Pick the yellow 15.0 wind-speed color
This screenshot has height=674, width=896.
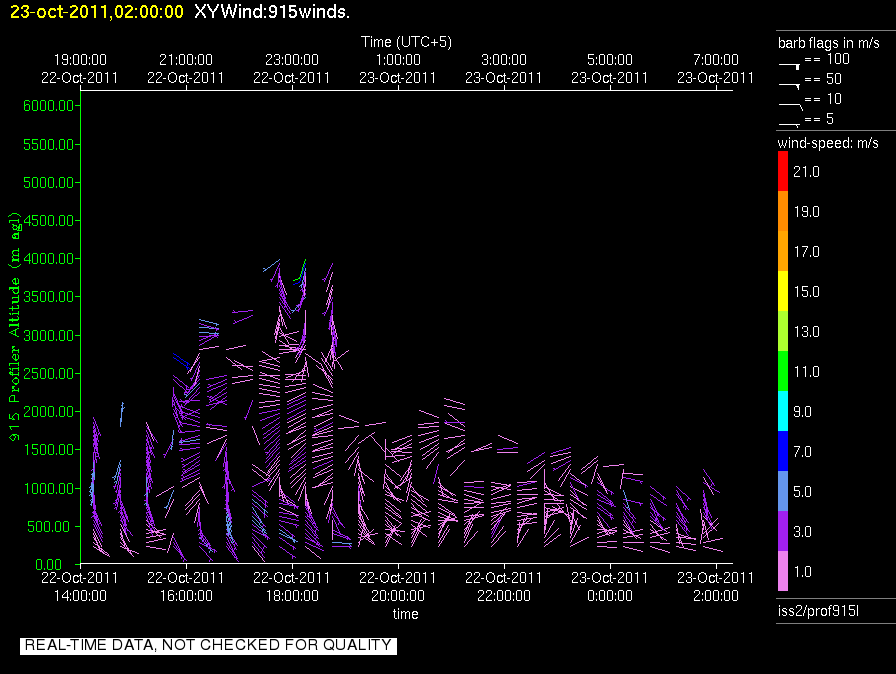click(783, 292)
